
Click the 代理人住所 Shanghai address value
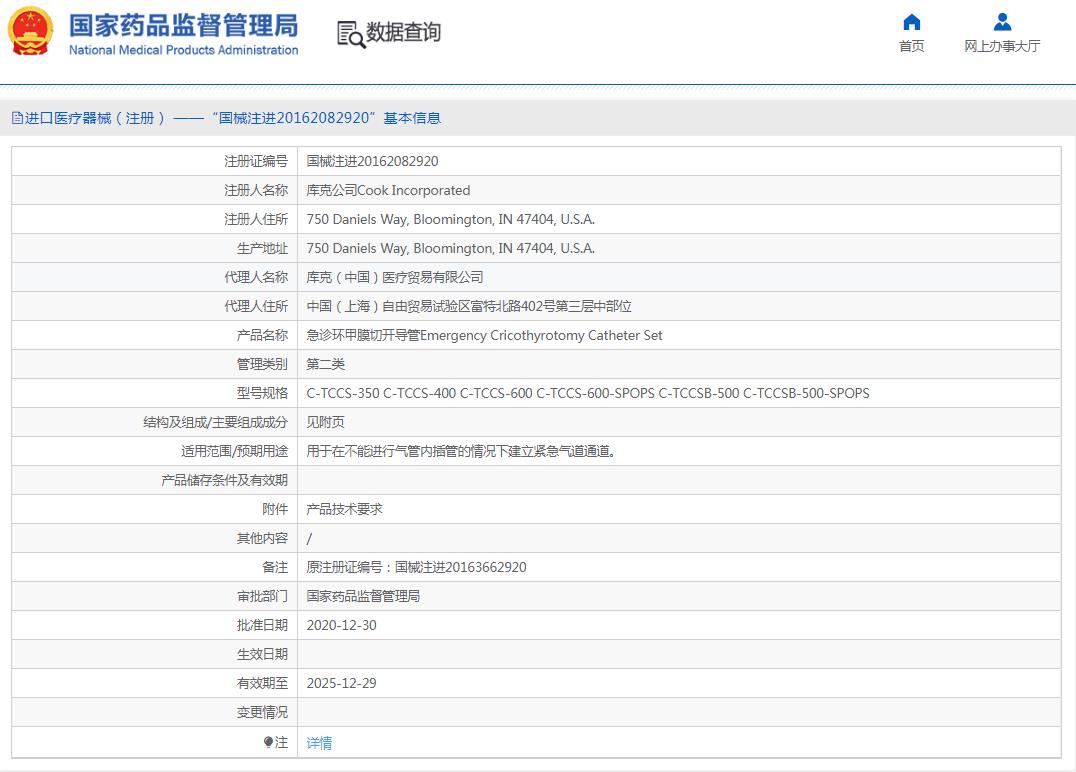pos(469,306)
